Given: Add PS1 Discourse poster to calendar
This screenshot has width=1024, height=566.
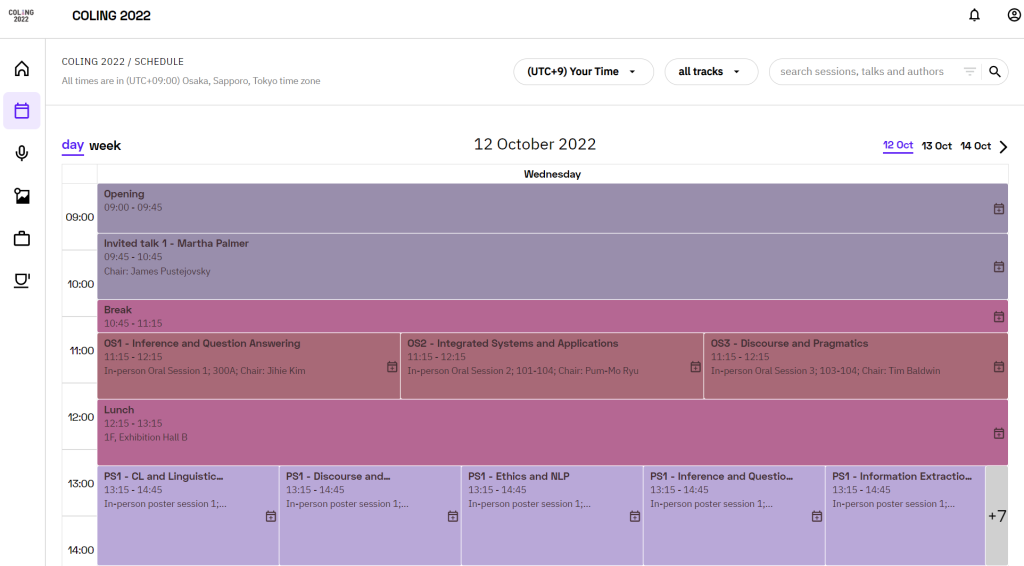Looking at the screenshot, I should pyautogui.click(x=453, y=516).
